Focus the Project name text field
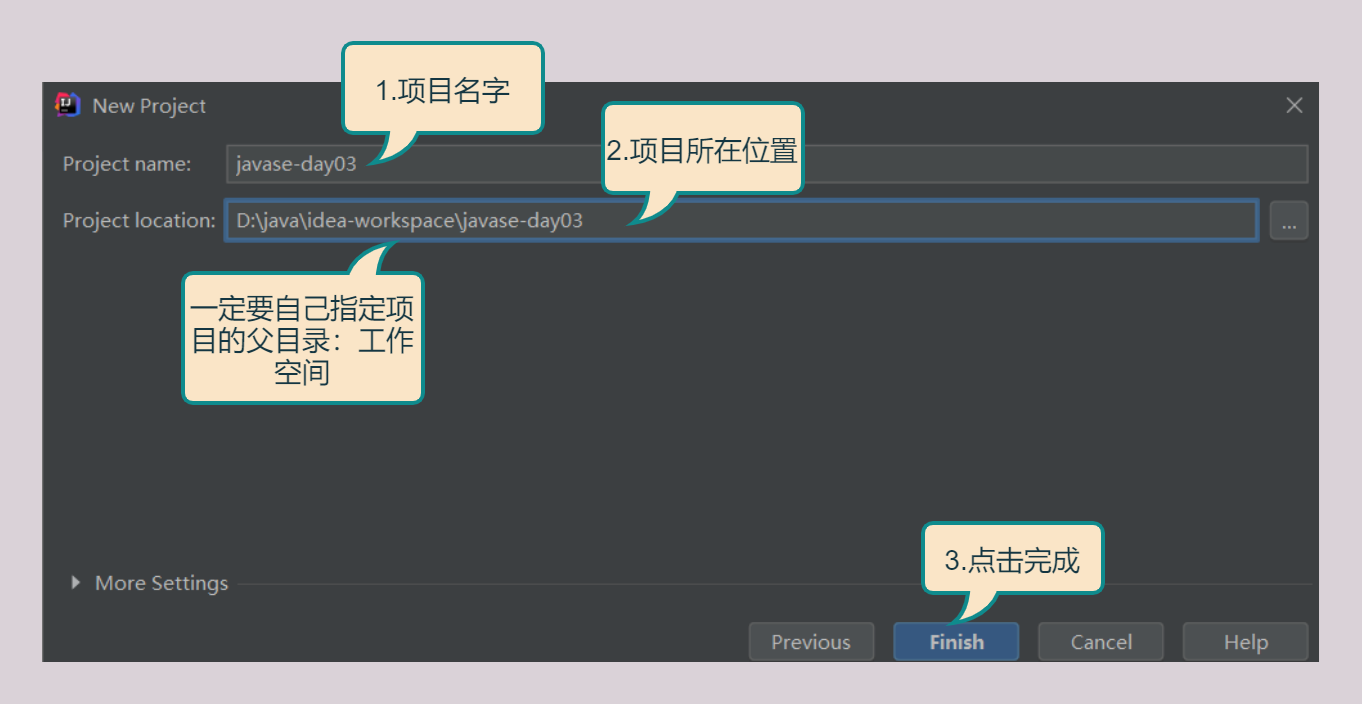The width and height of the screenshot is (1362, 704). [x=900, y=164]
